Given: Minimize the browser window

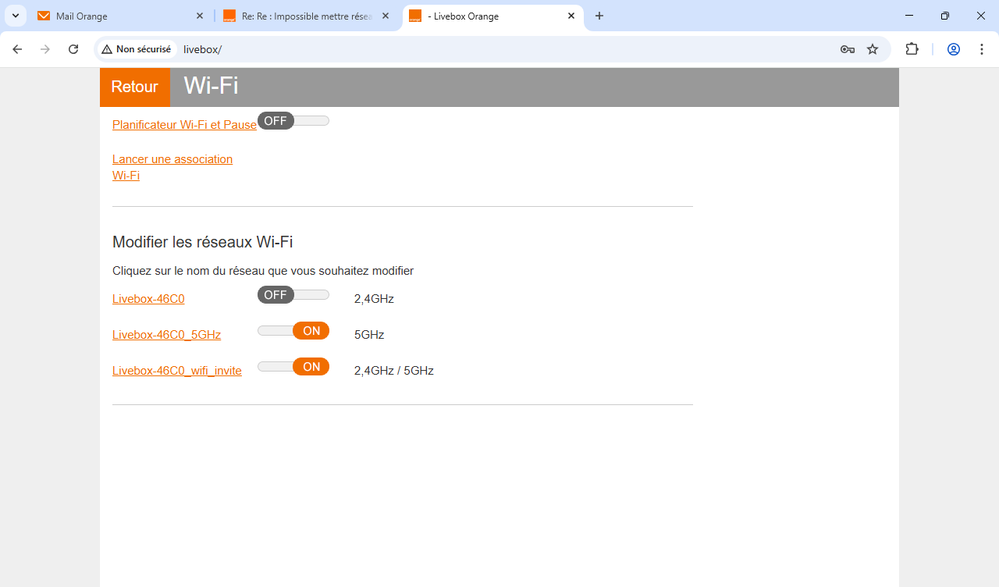Looking at the screenshot, I should pyautogui.click(x=909, y=16).
